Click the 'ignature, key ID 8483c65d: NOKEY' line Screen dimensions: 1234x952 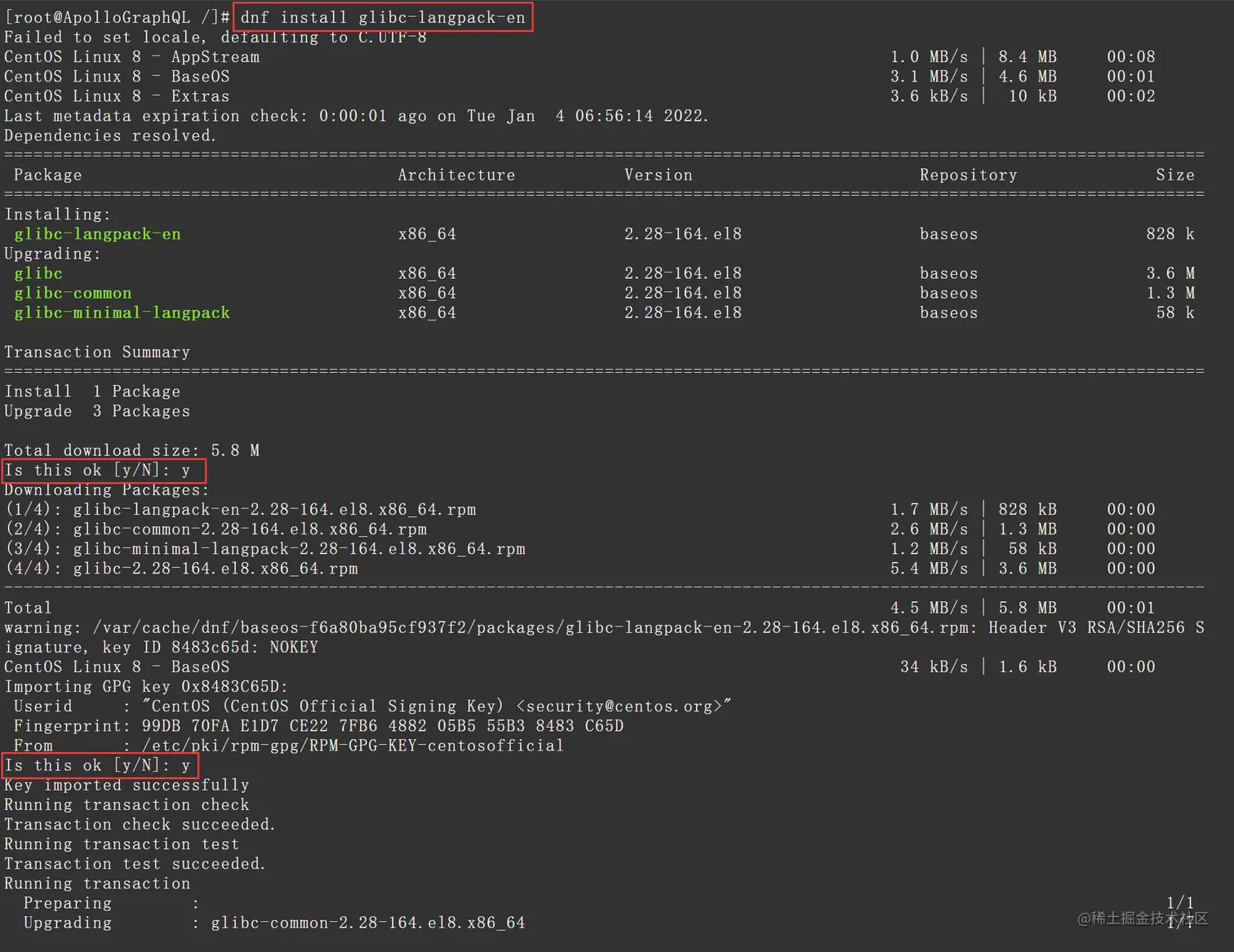click(x=162, y=647)
